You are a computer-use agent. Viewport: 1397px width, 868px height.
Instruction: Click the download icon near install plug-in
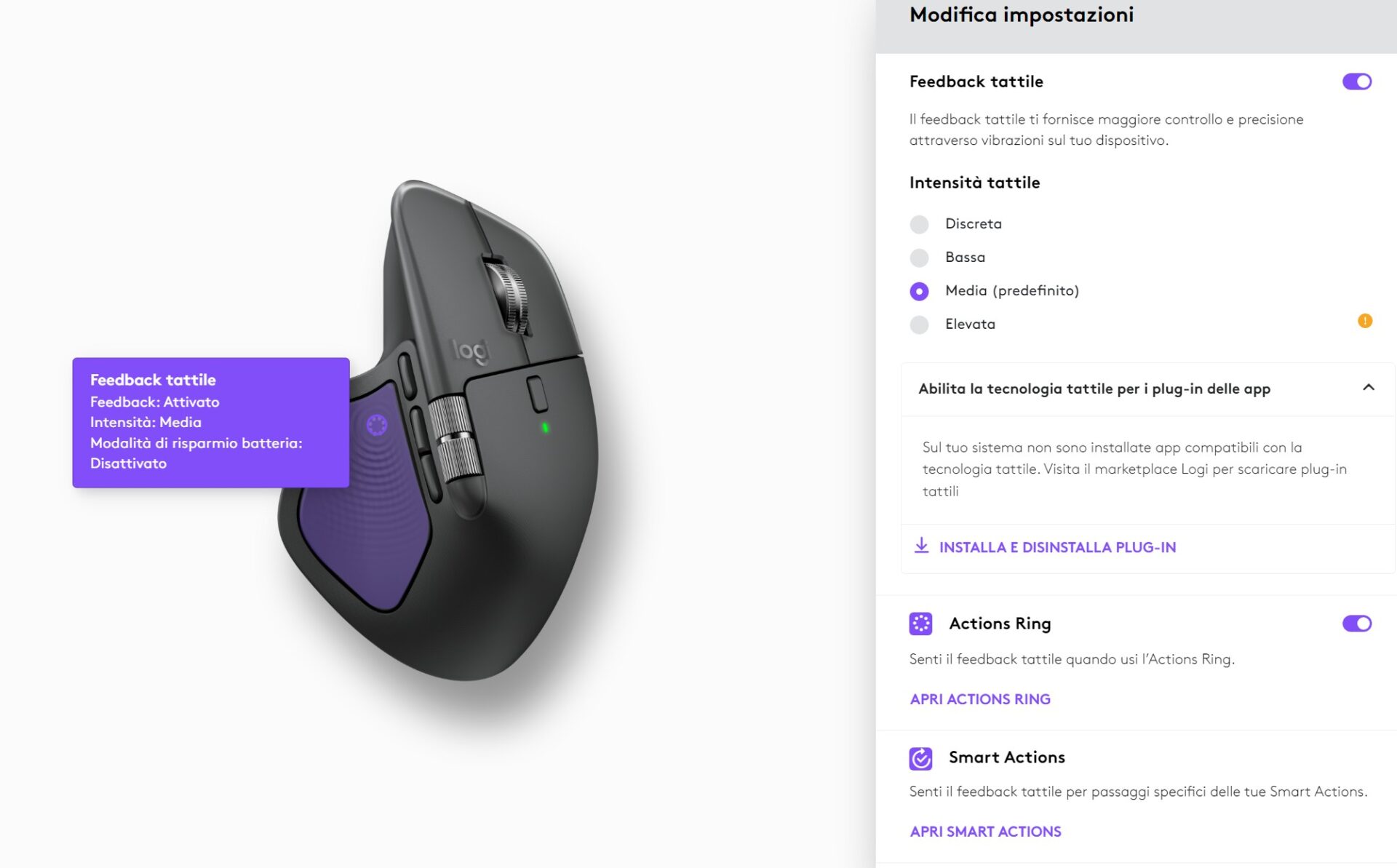click(921, 546)
